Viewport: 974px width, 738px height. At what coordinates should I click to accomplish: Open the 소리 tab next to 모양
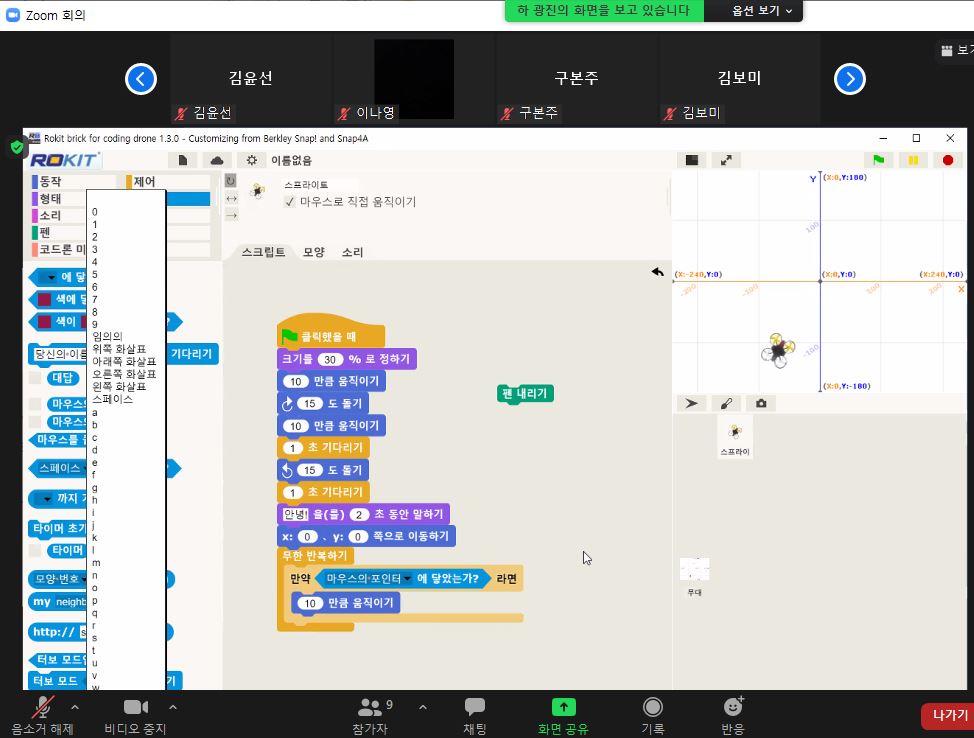[352, 252]
